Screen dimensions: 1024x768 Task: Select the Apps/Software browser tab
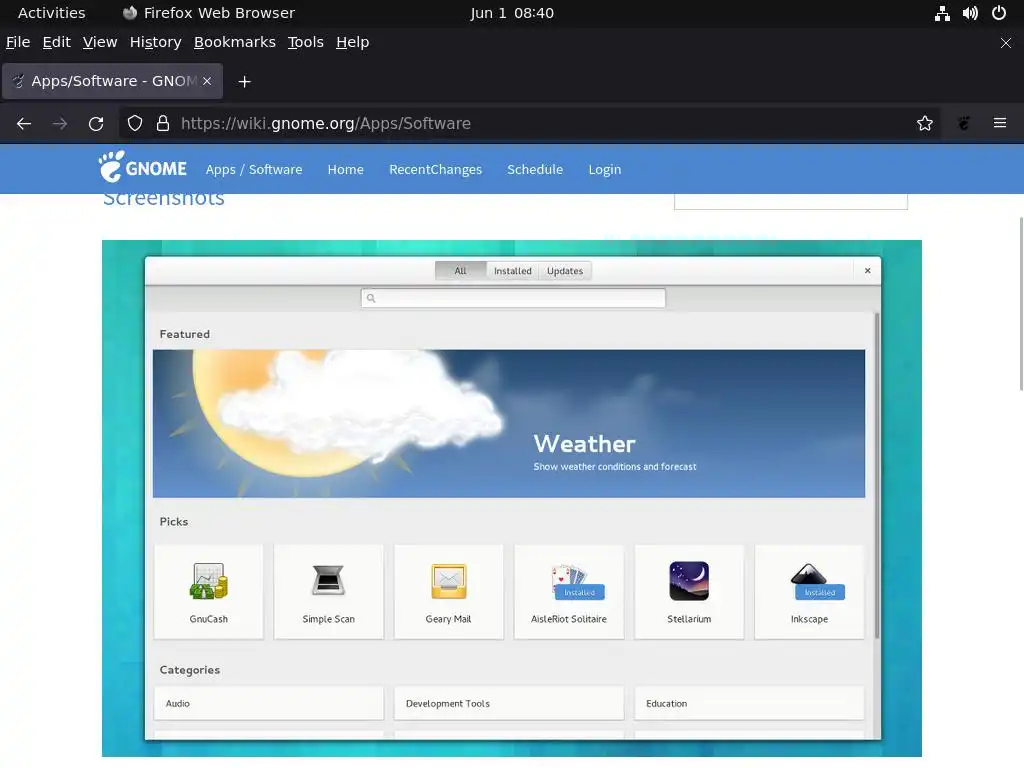tap(112, 81)
